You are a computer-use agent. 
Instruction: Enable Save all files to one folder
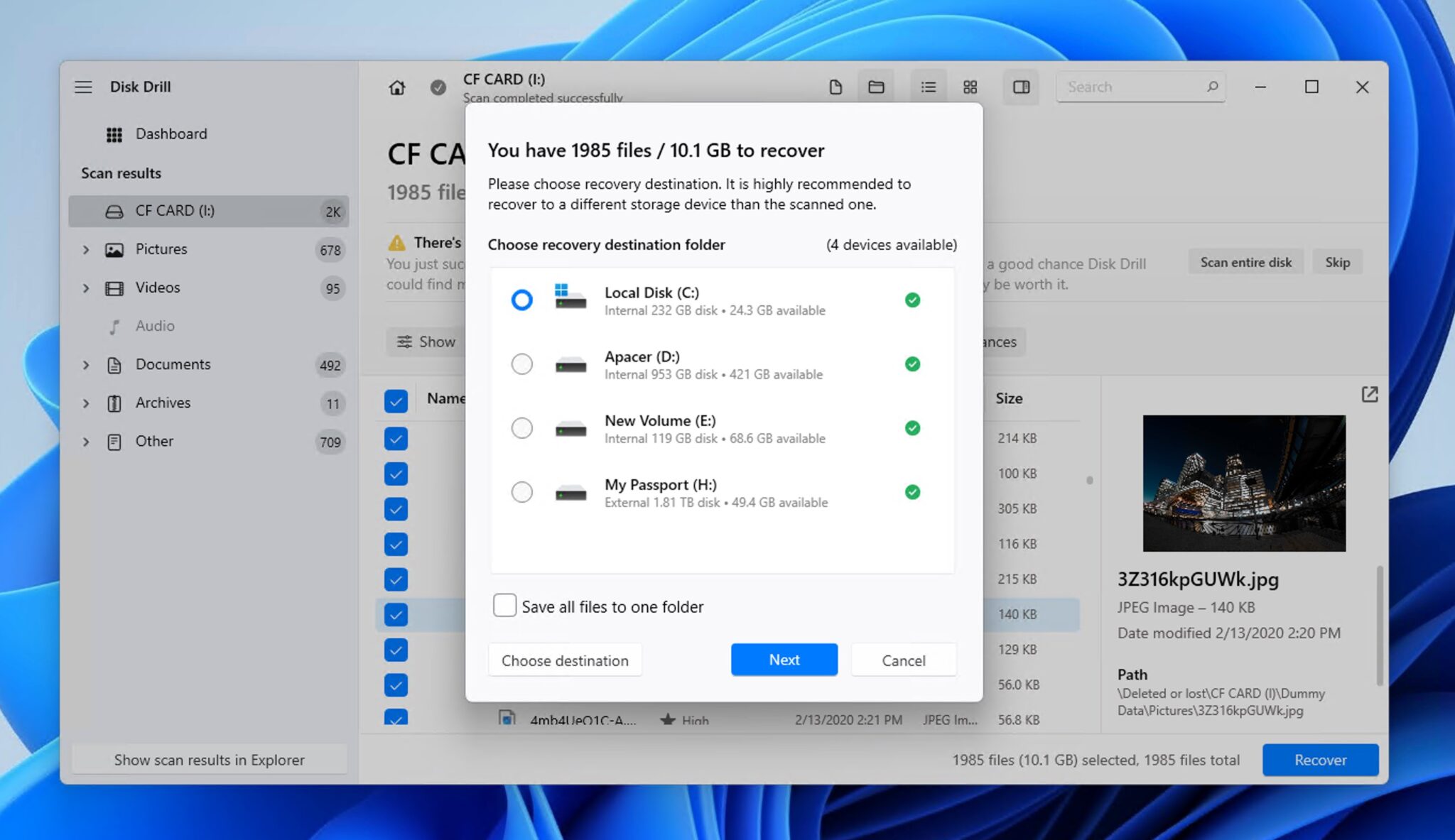pos(504,605)
